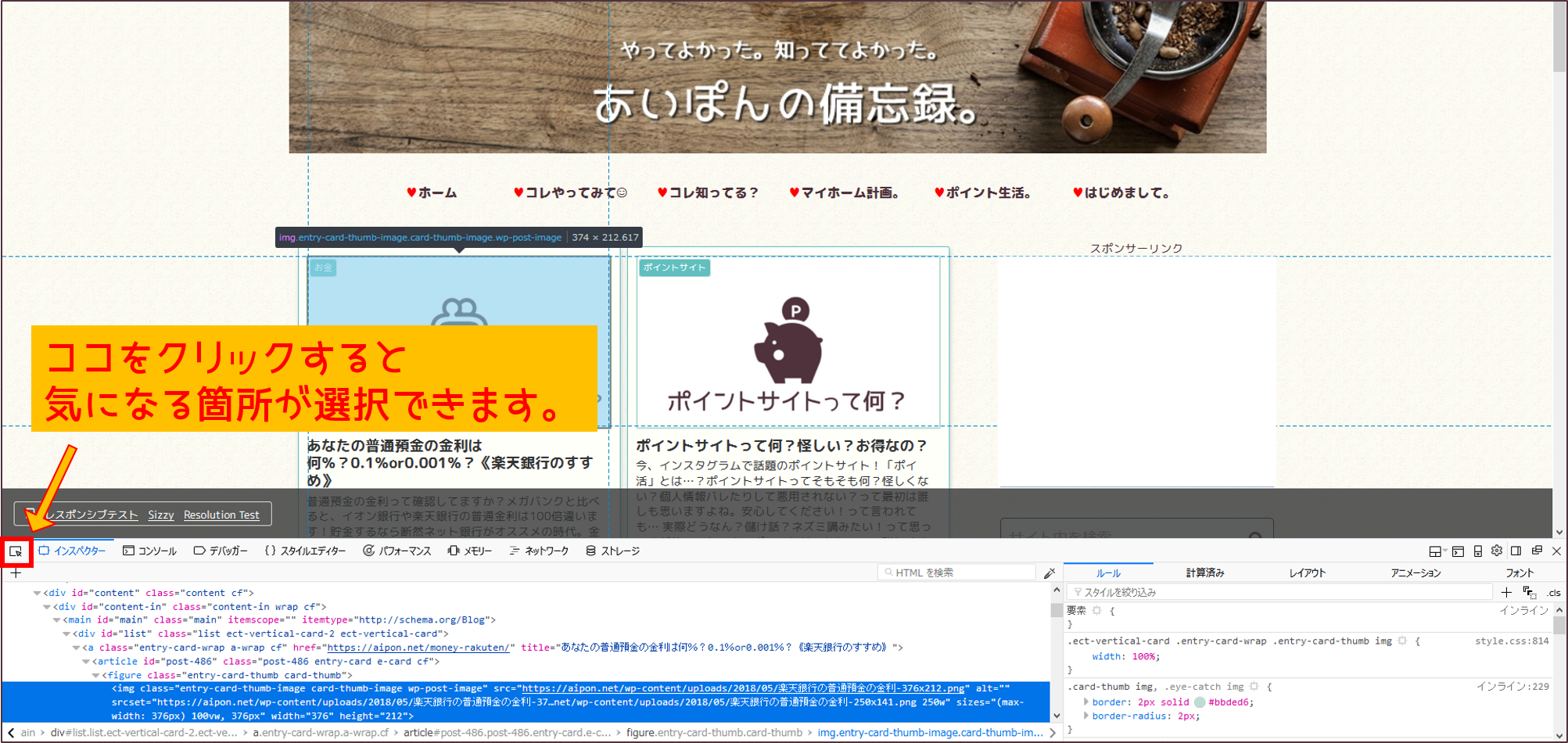Viewport: 1568px width, 743px height.
Task: Highlight elements matching .card-thumb img selector
Action: click(1254, 687)
